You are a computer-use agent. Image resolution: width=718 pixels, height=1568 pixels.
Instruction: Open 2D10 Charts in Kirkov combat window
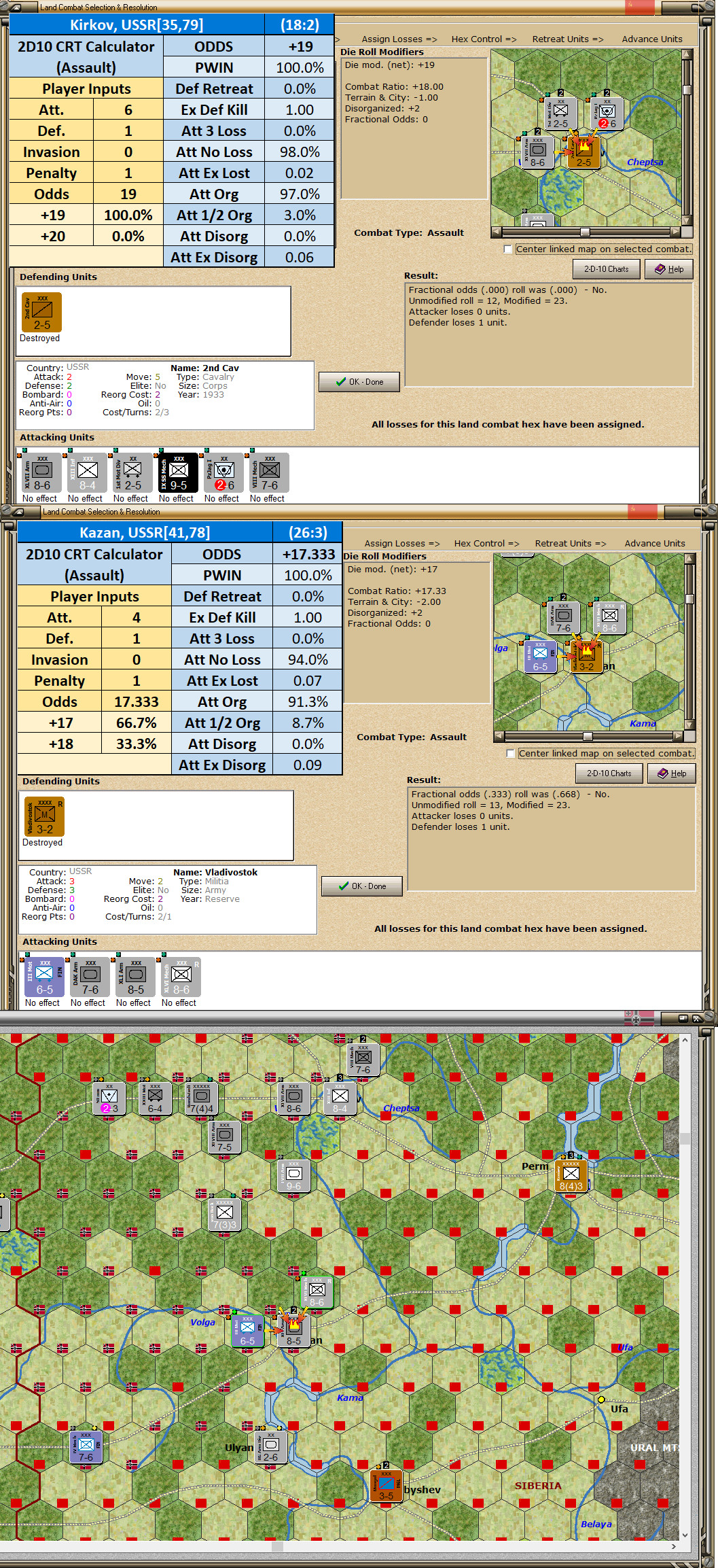[x=607, y=269]
